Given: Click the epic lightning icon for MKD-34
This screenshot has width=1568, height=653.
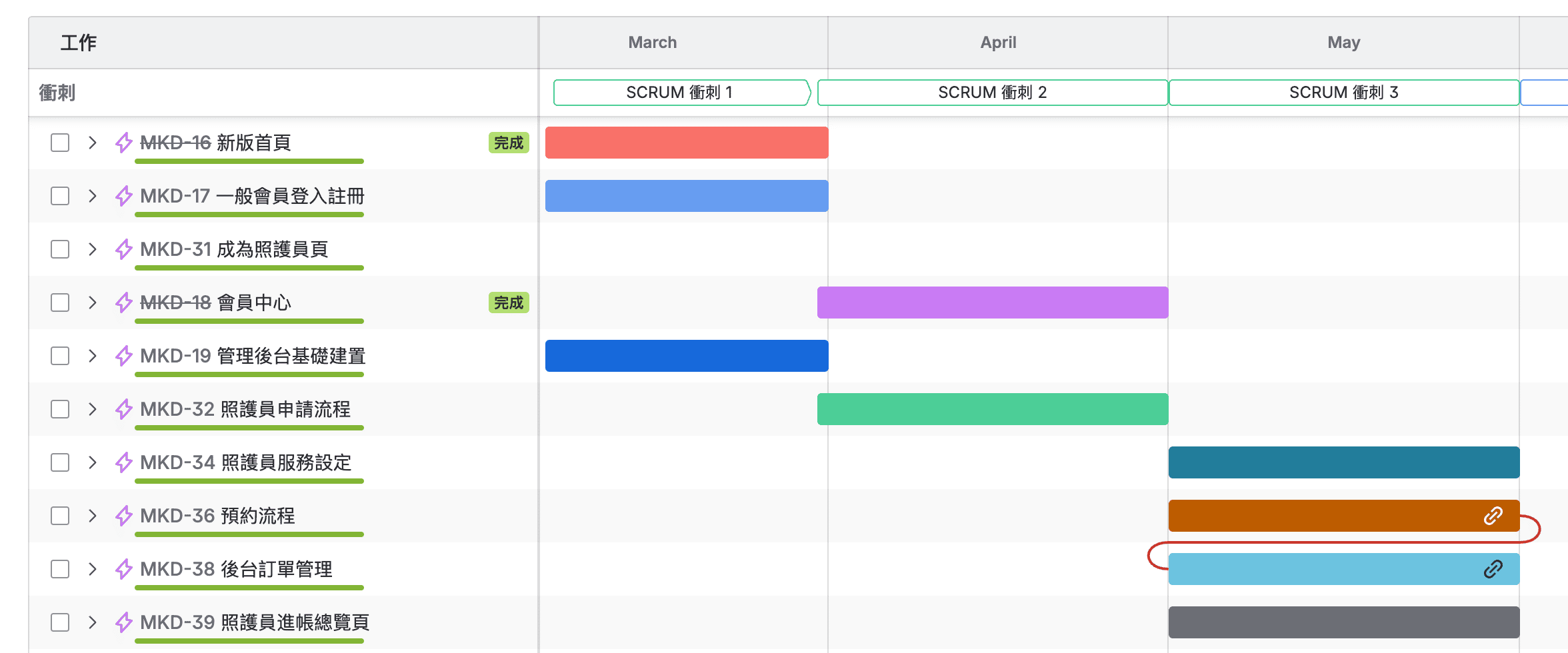Looking at the screenshot, I should (x=124, y=462).
